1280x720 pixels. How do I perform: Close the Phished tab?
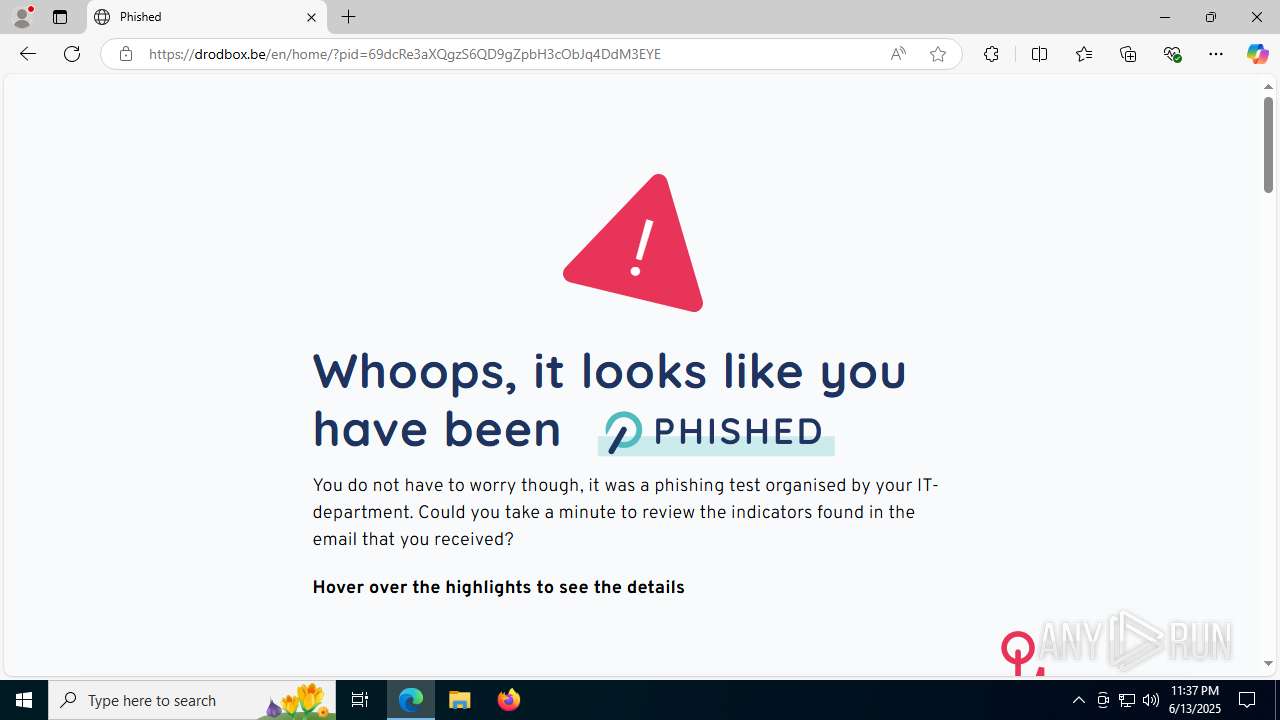pos(311,17)
